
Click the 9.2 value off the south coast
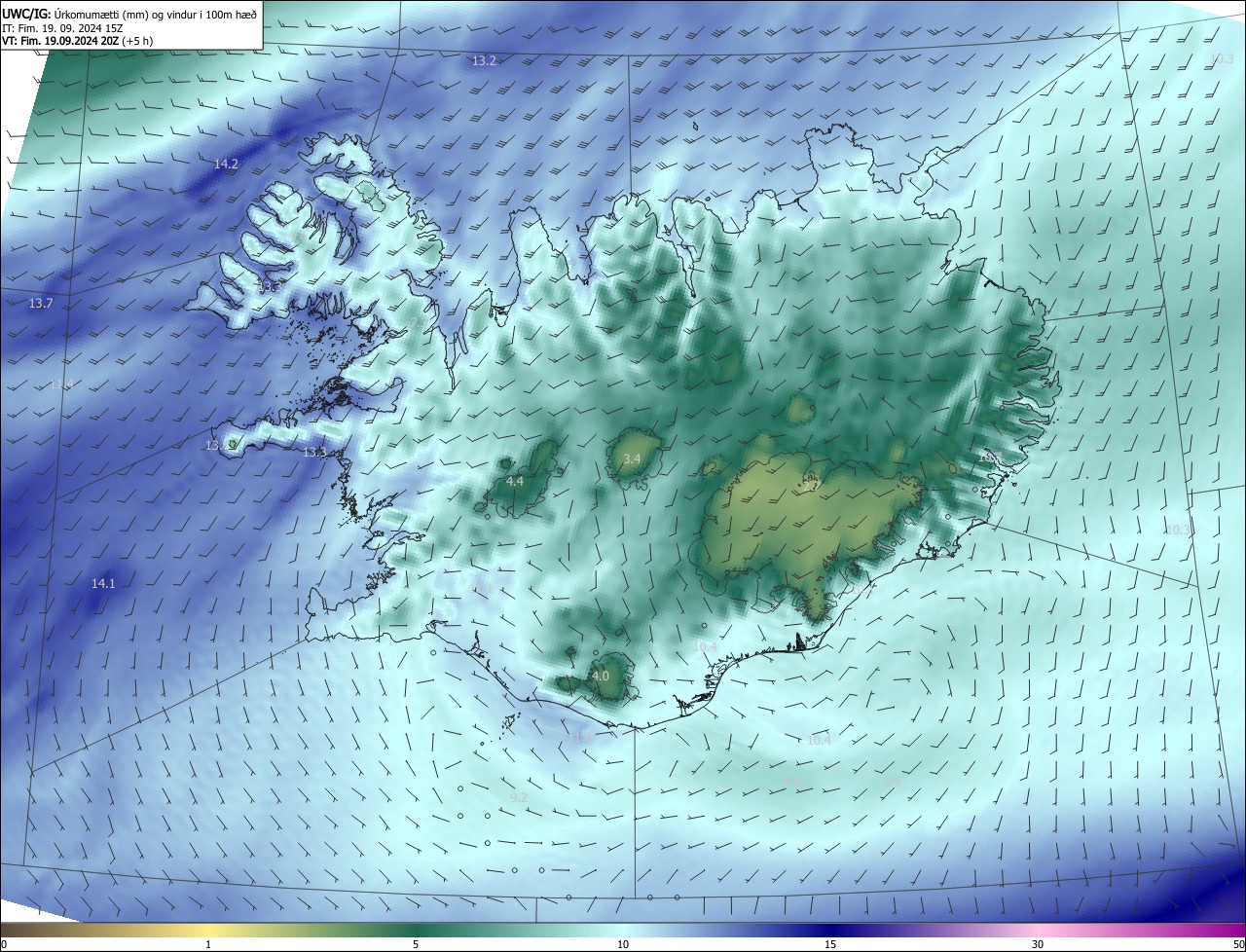coord(519,798)
